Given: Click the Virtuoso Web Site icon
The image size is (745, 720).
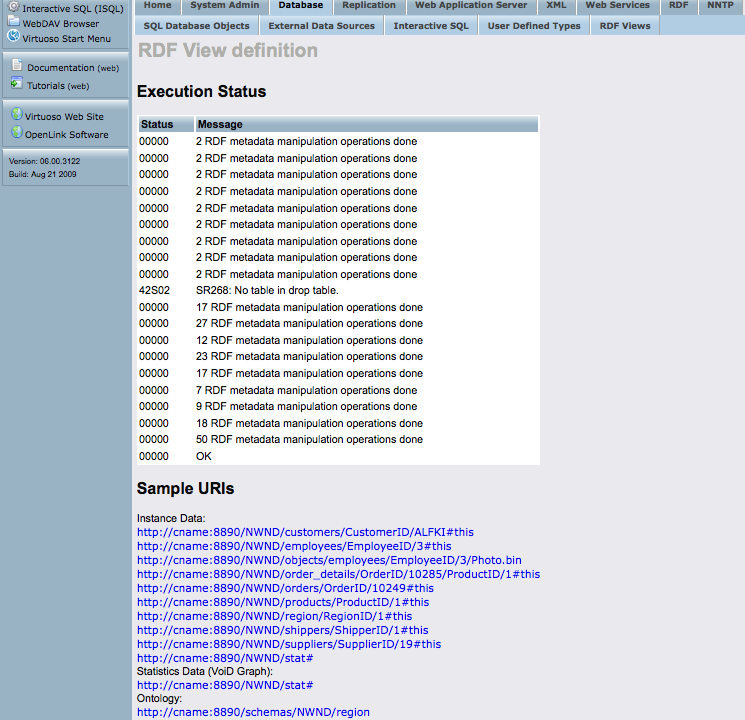Looking at the screenshot, I should (x=17, y=115).
